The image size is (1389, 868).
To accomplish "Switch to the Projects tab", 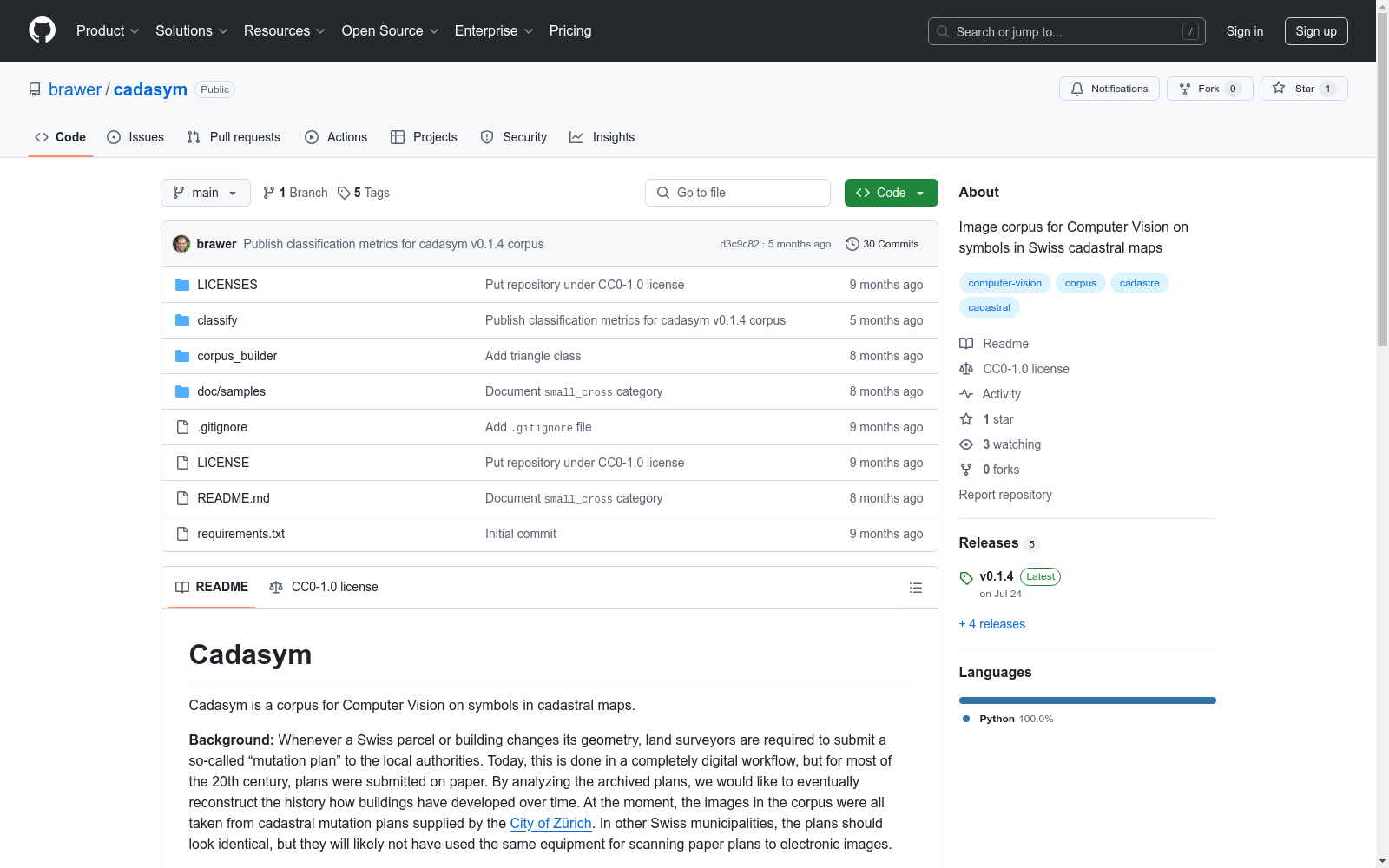I will point(424,137).
